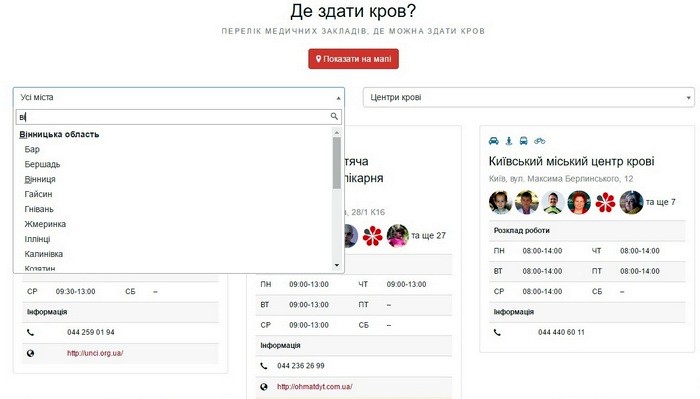Click 'Інформація' header on the left card
This screenshot has height=399, width=700.
pos(47,312)
